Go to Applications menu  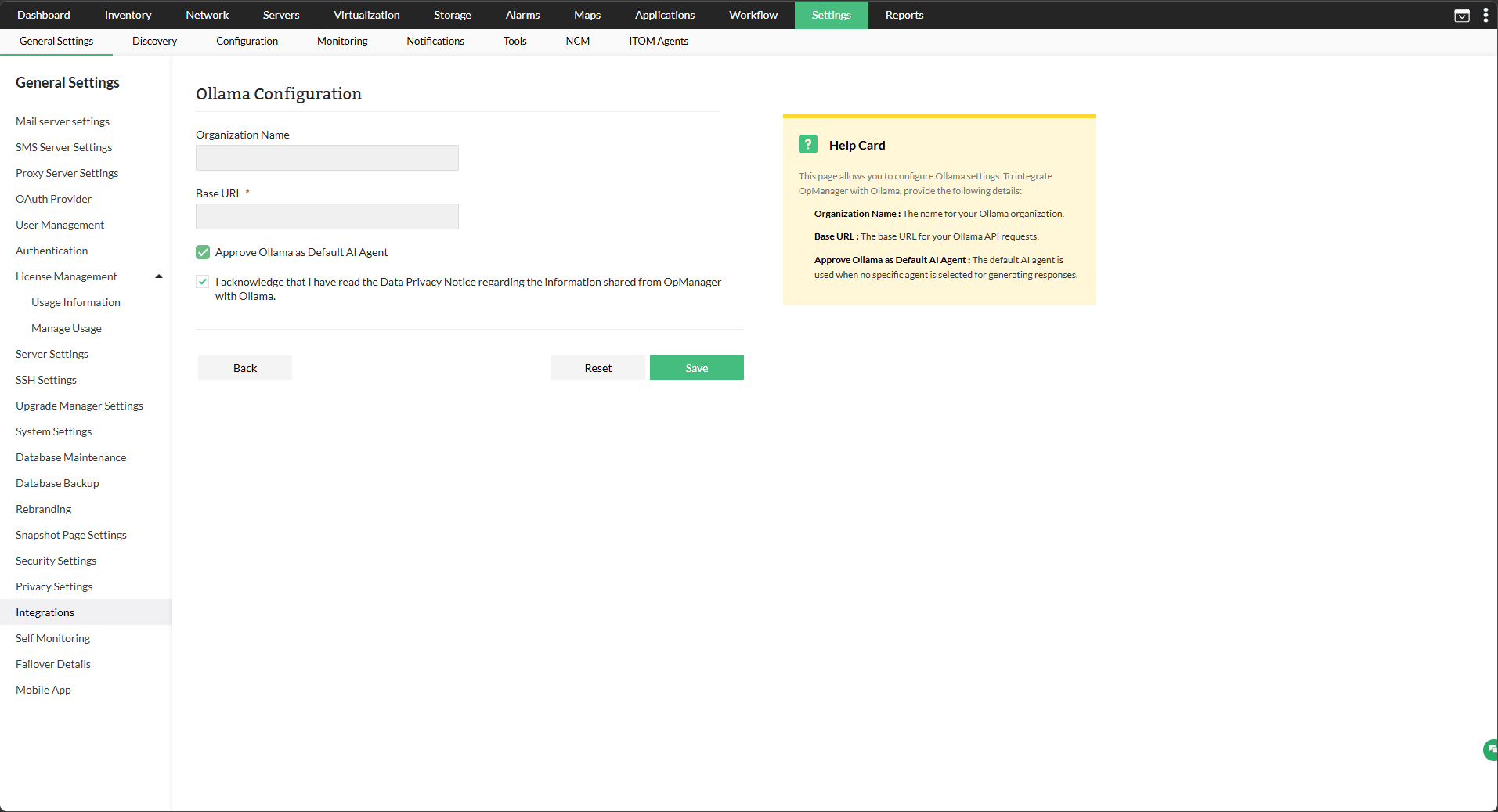pos(665,15)
